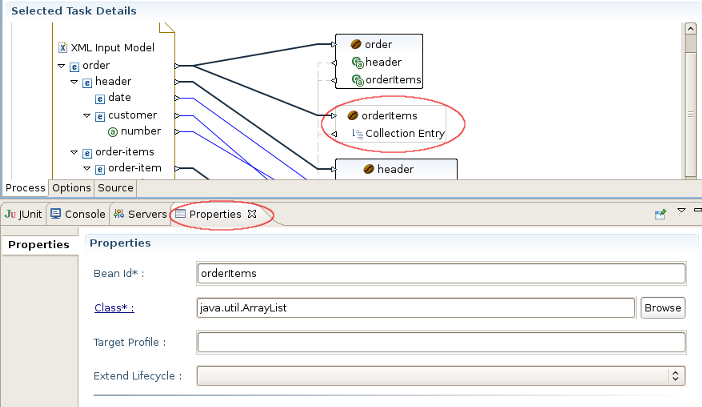The height and width of the screenshot is (407, 702).
Task: Collapse the header tree node
Action: 74,82
